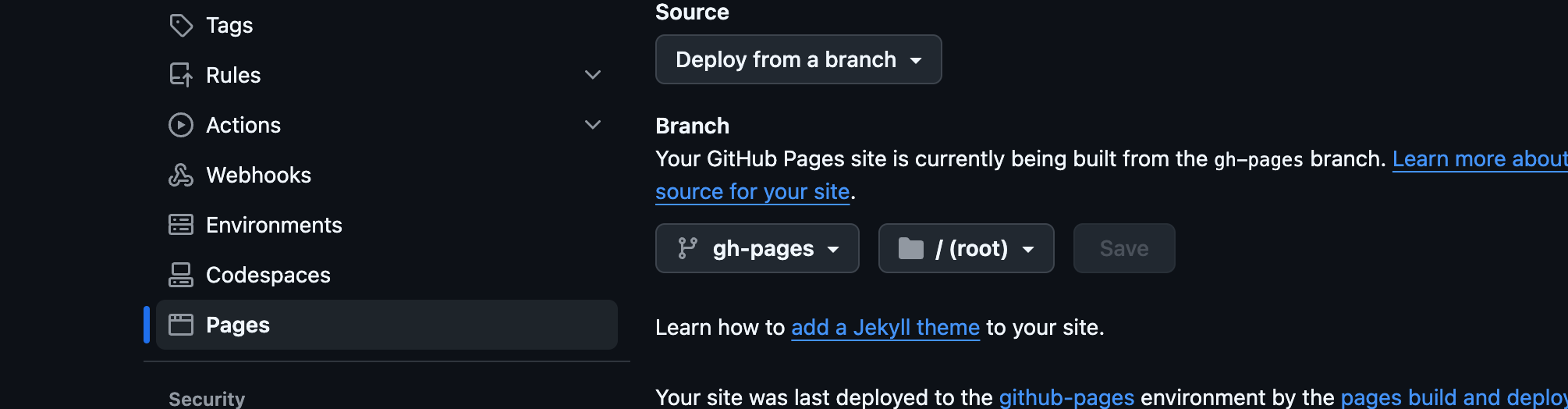Click the Security section heading
This screenshot has width=1568, height=409.
tap(207, 399)
